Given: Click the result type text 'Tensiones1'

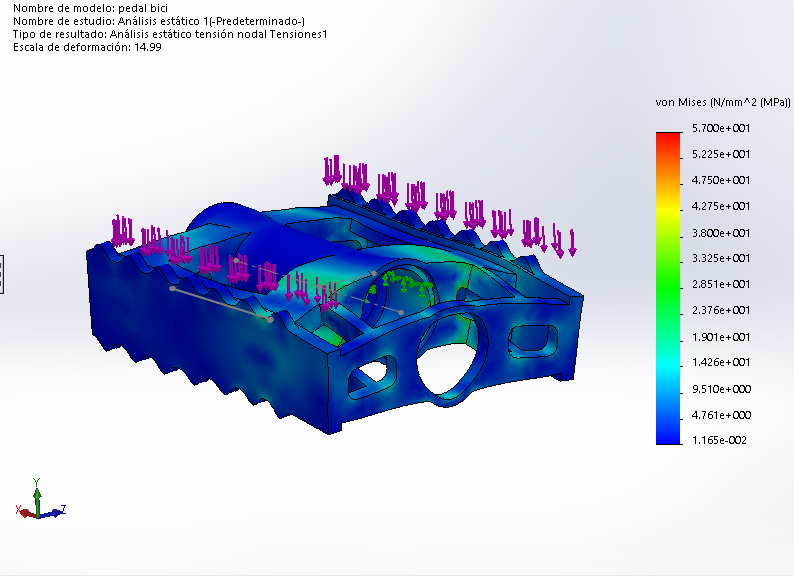Looking at the screenshot, I should point(298,34).
